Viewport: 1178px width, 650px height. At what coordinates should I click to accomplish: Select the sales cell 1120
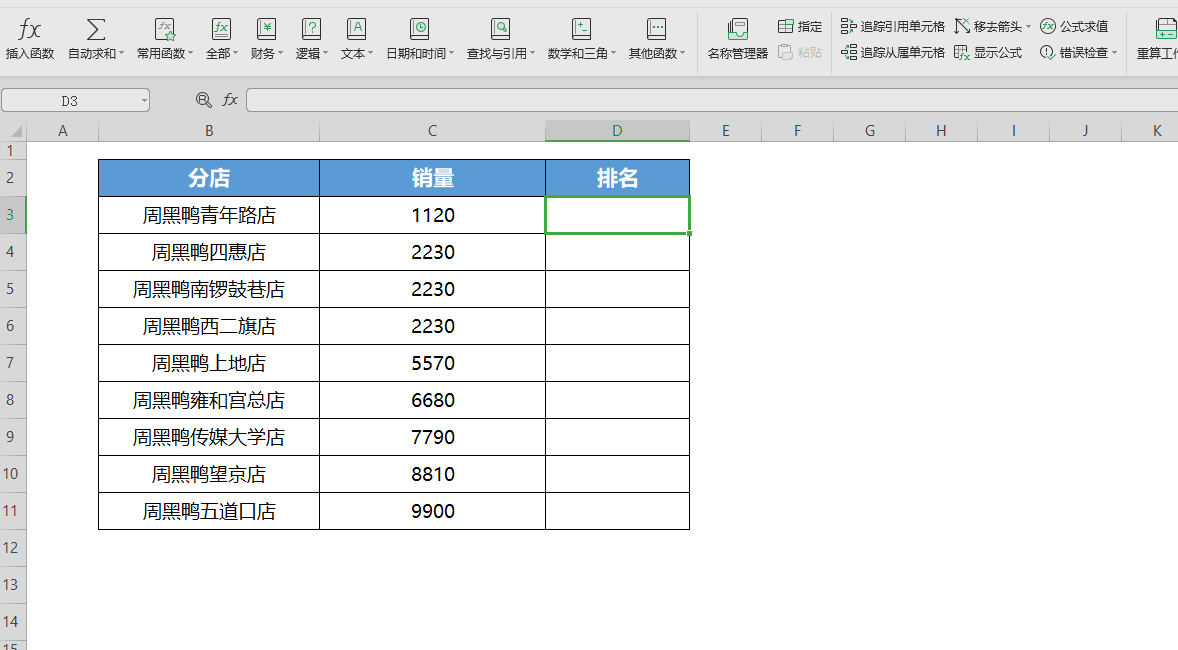pyautogui.click(x=432, y=215)
